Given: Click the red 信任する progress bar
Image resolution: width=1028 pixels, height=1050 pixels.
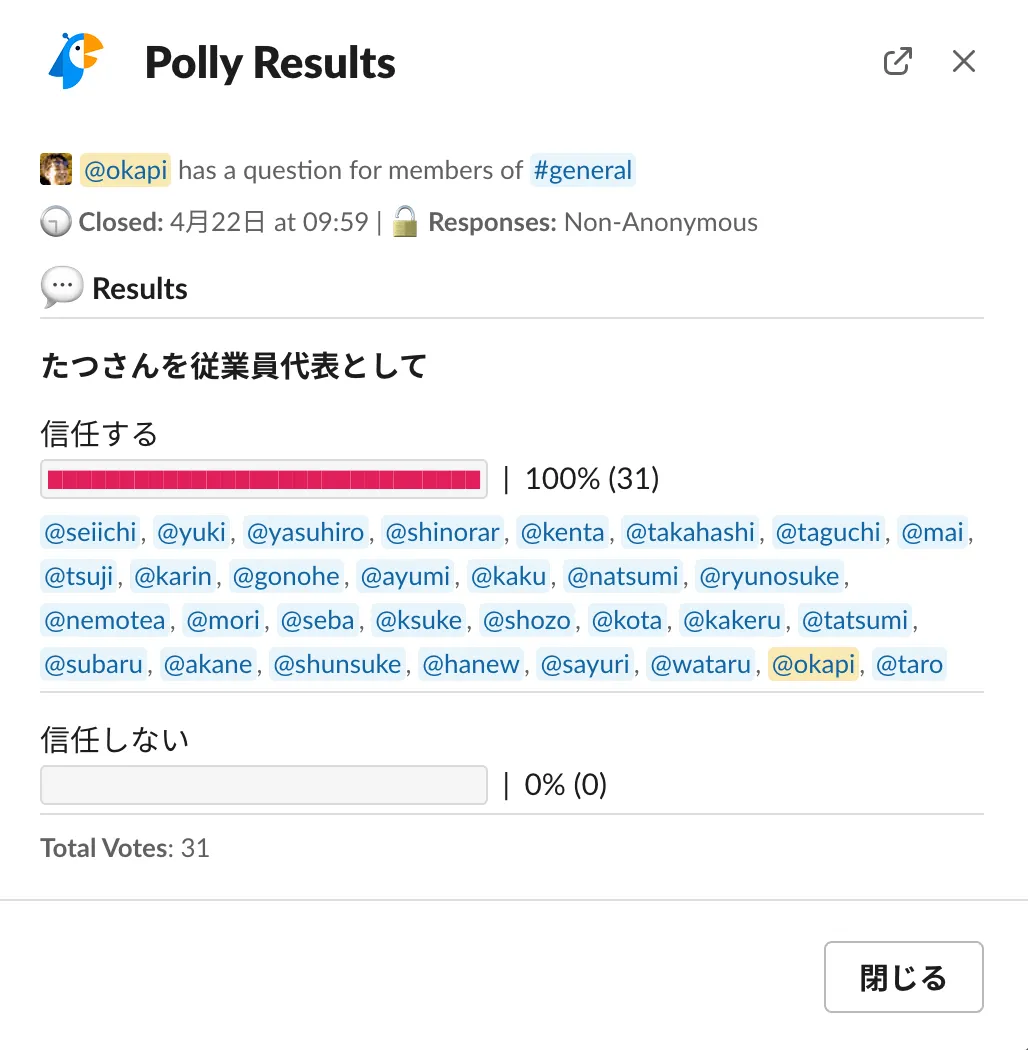Looking at the screenshot, I should pos(264,479).
